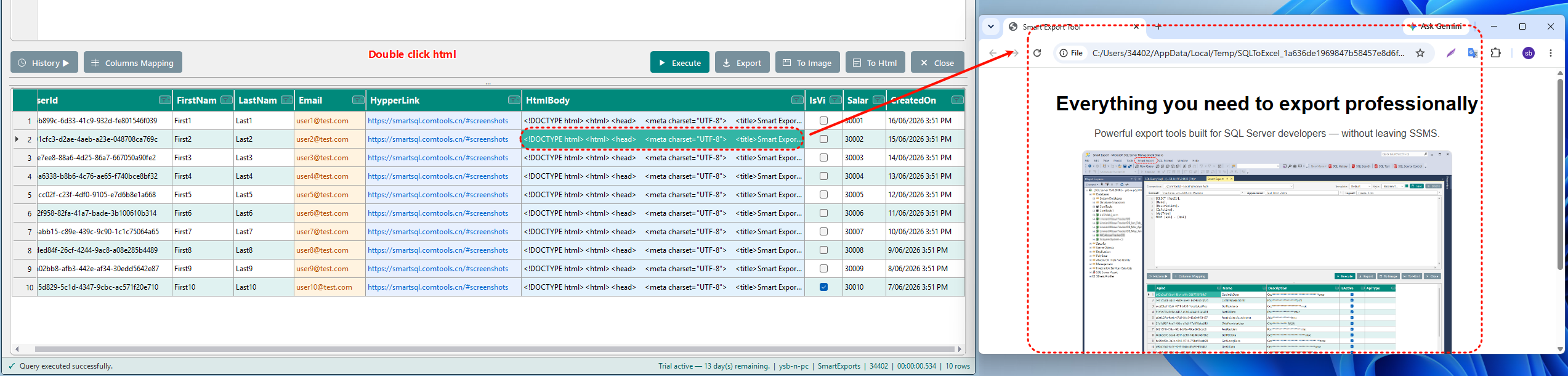
Task: Click grid scrollbar left arrow
Action: 17,349
